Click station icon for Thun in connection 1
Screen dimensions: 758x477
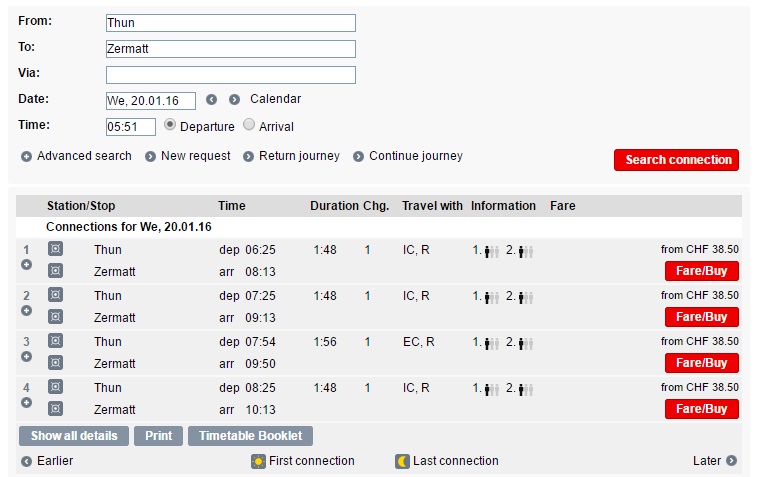(x=56, y=249)
